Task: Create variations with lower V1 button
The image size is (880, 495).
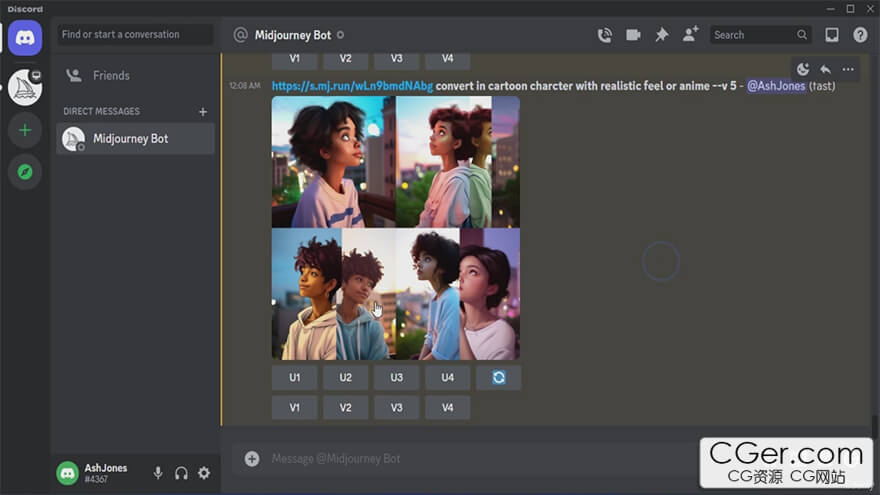Action: pyautogui.click(x=295, y=407)
